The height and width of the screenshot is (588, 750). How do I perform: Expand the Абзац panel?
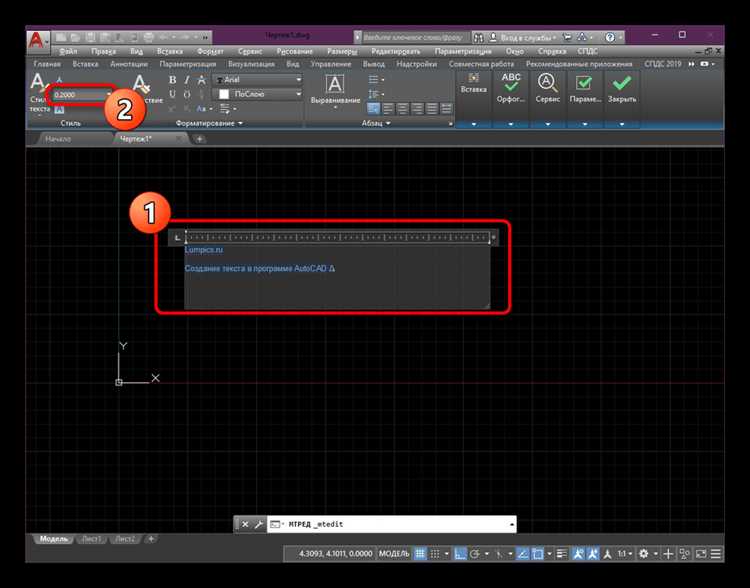(376, 123)
